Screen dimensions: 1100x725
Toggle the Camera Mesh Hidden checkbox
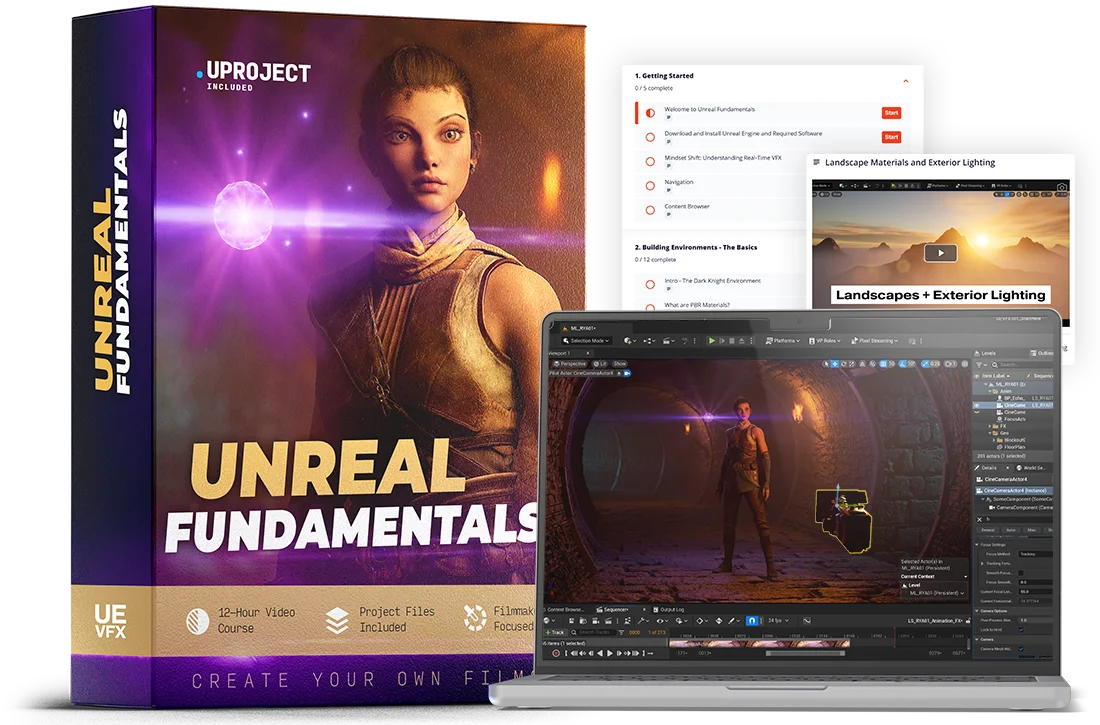pos(1021,649)
